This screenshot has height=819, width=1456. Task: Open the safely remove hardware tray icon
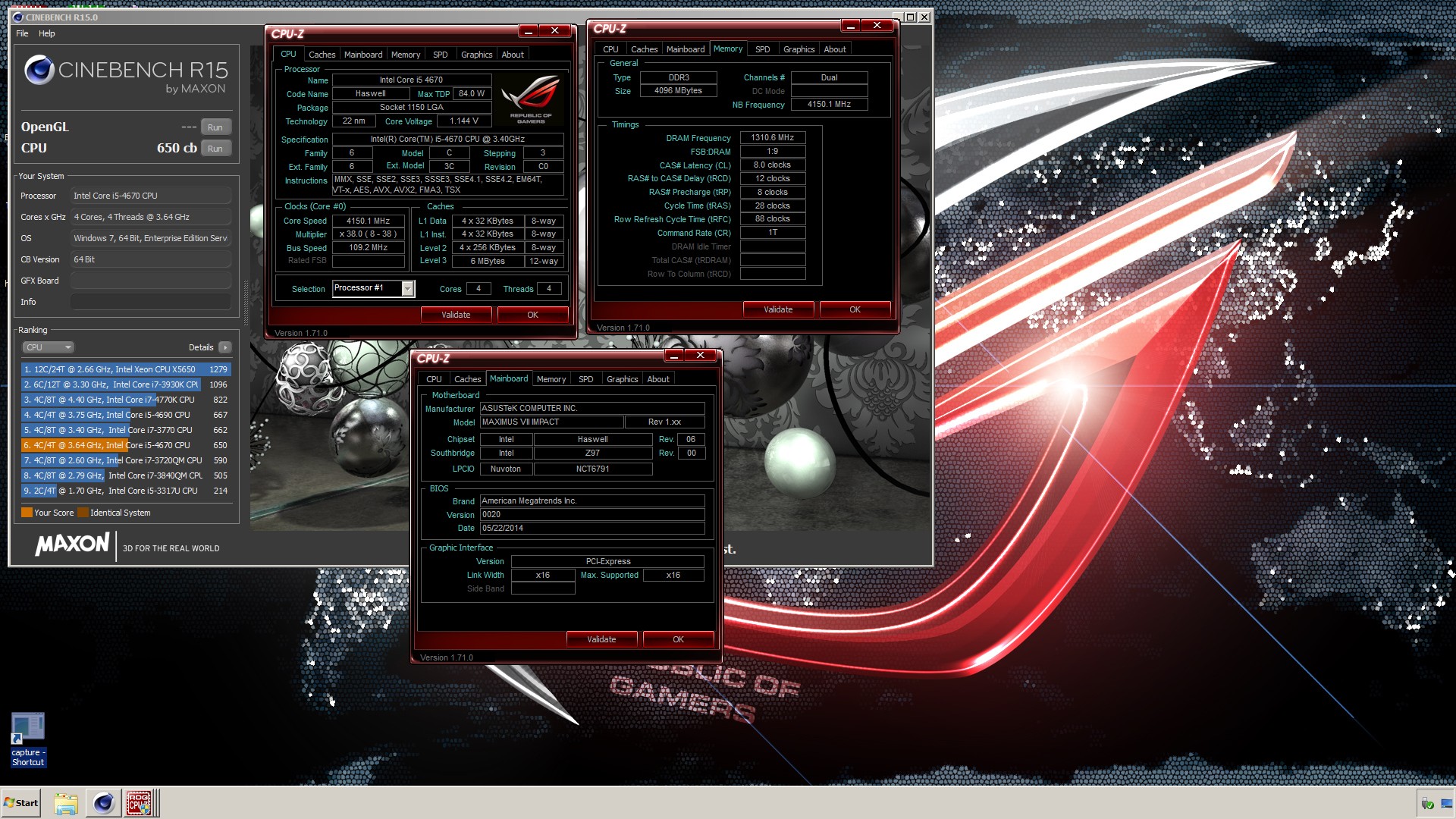tap(1427, 804)
